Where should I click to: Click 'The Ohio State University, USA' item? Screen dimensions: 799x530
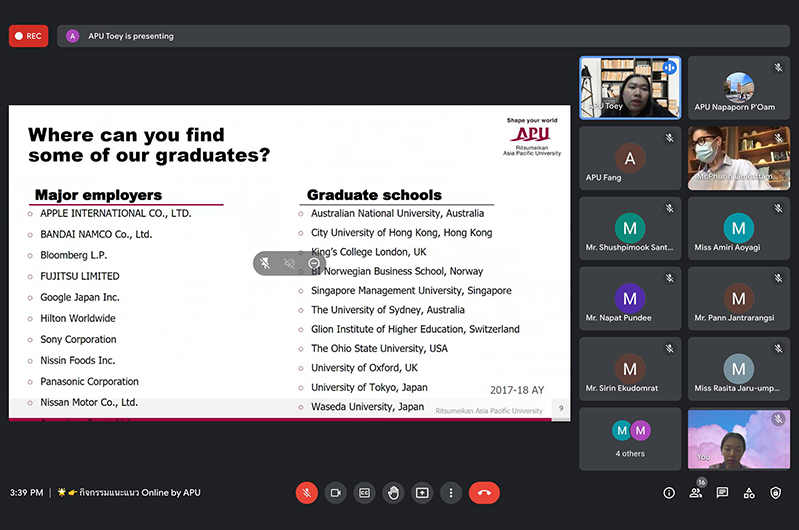coord(379,348)
